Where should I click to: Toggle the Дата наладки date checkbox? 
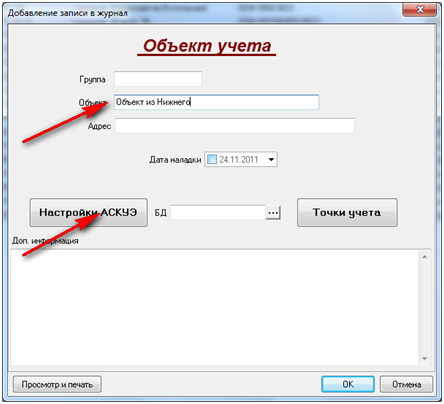point(212,159)
